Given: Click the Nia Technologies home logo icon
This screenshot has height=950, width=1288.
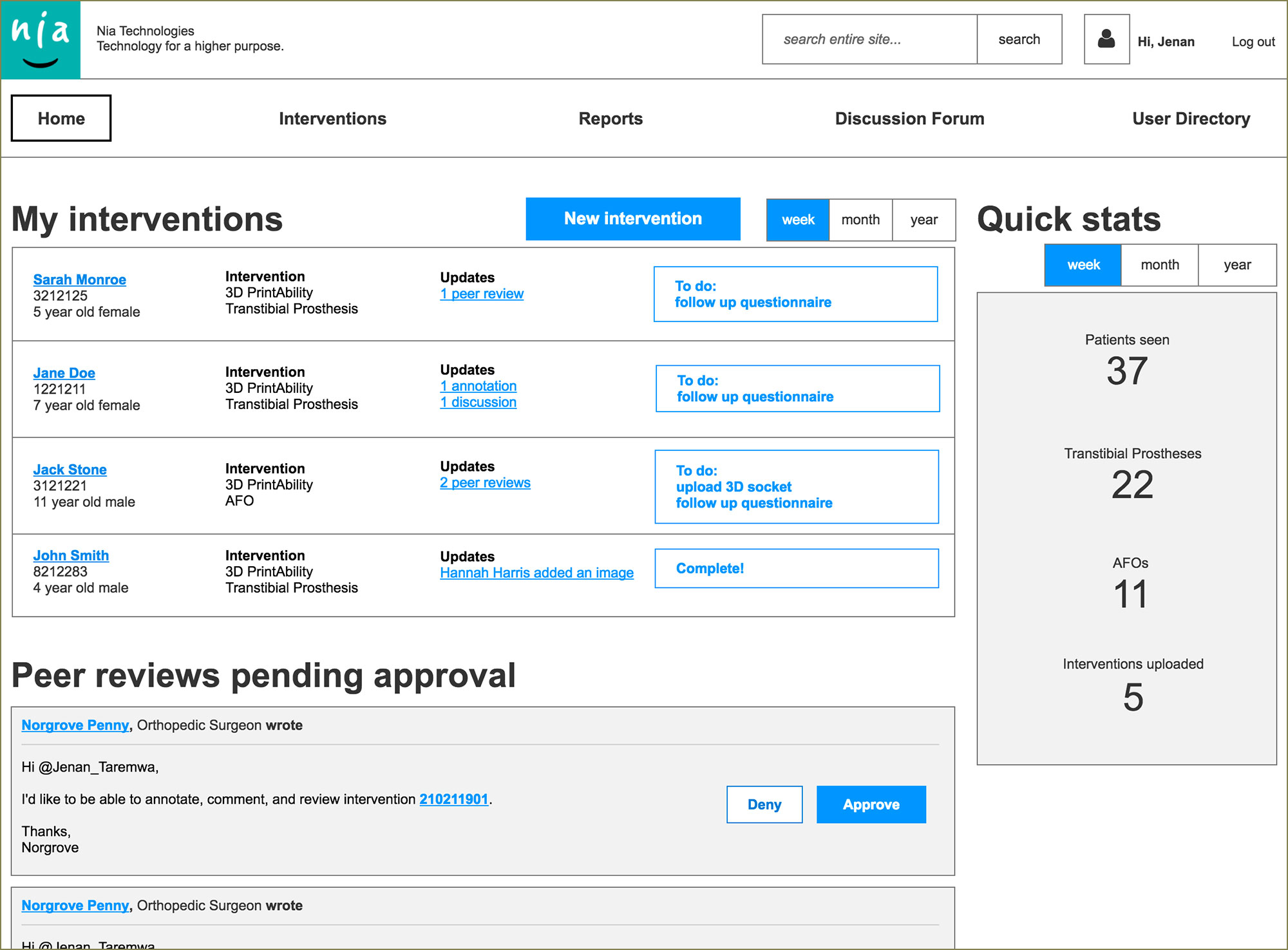Looking at the screenshot, I should pos(39,39).
